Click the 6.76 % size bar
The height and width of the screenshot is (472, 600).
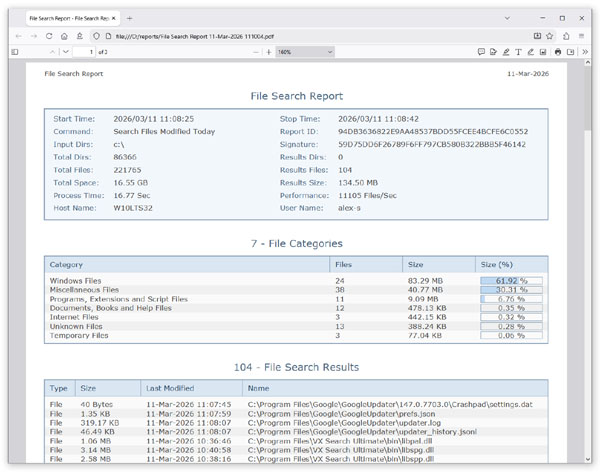pyautogui.click(x=511, y=299)
